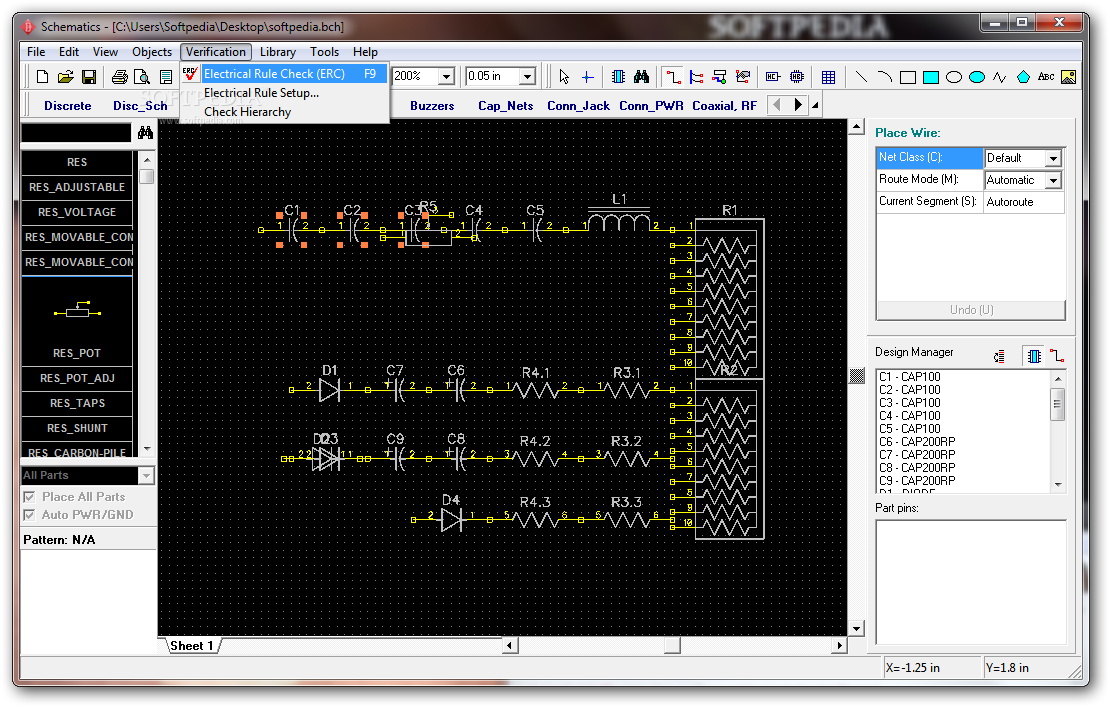Image resolution: width=1110 pixels, height=707 pixels.
Task: Select RES_ADJUSTABLE in the parts list
Action: coord(76,187)
